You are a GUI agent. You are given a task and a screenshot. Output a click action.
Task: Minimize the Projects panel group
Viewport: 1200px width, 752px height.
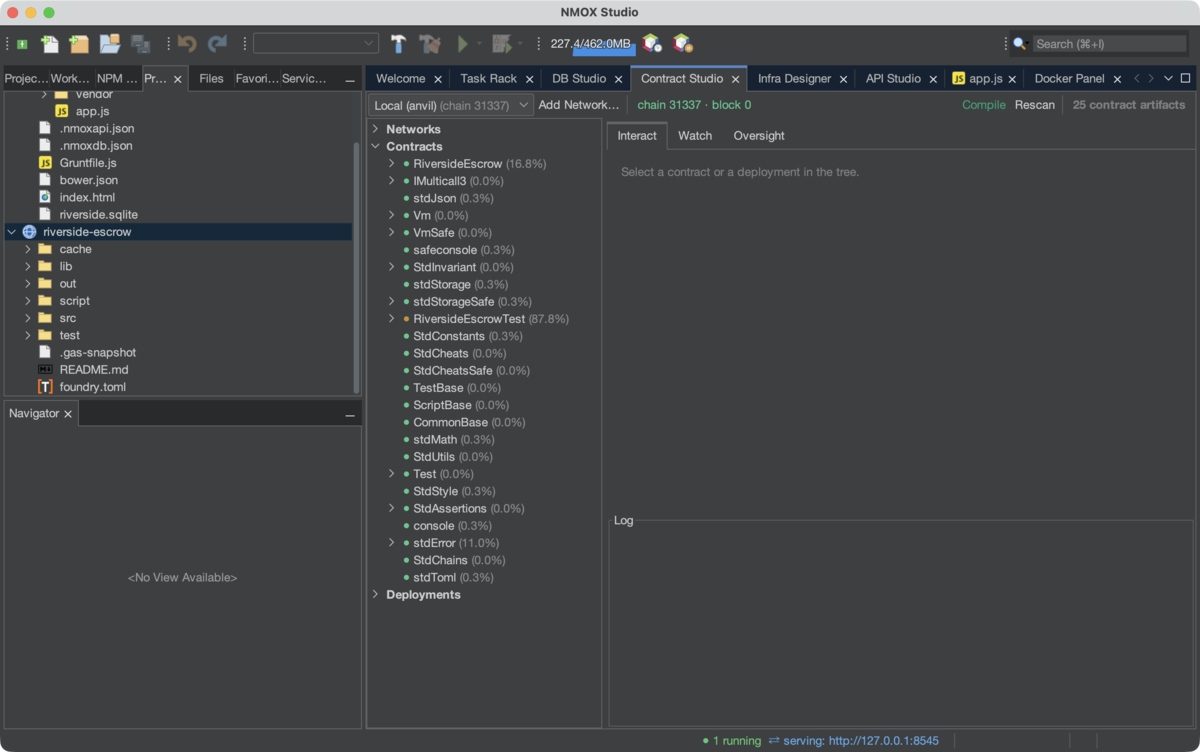350,80
